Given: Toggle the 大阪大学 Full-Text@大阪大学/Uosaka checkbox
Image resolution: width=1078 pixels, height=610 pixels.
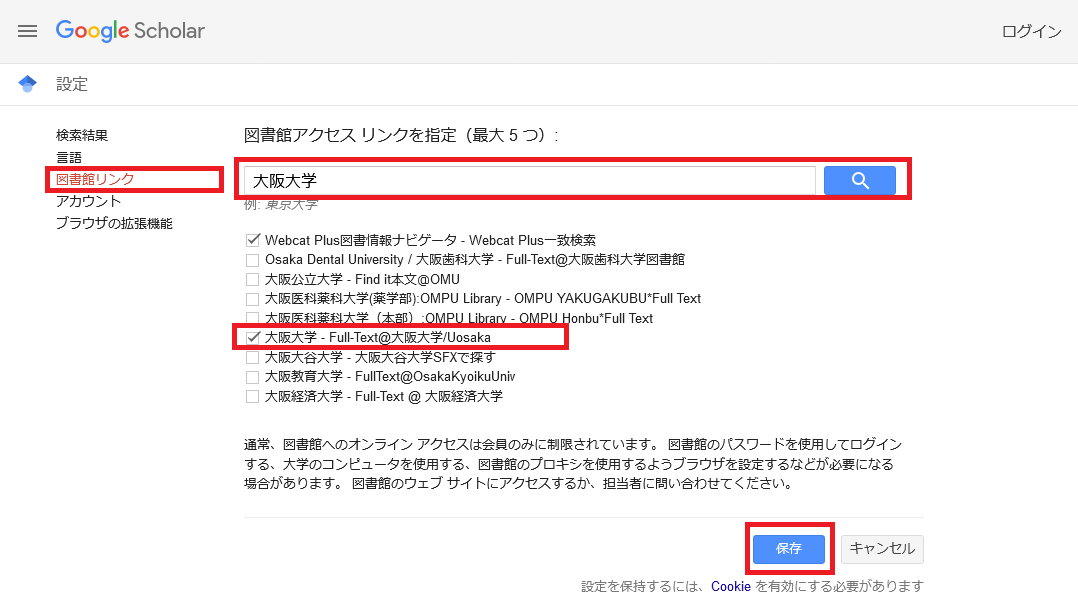Looking at the screenshot, I should [x=252, y=338].
